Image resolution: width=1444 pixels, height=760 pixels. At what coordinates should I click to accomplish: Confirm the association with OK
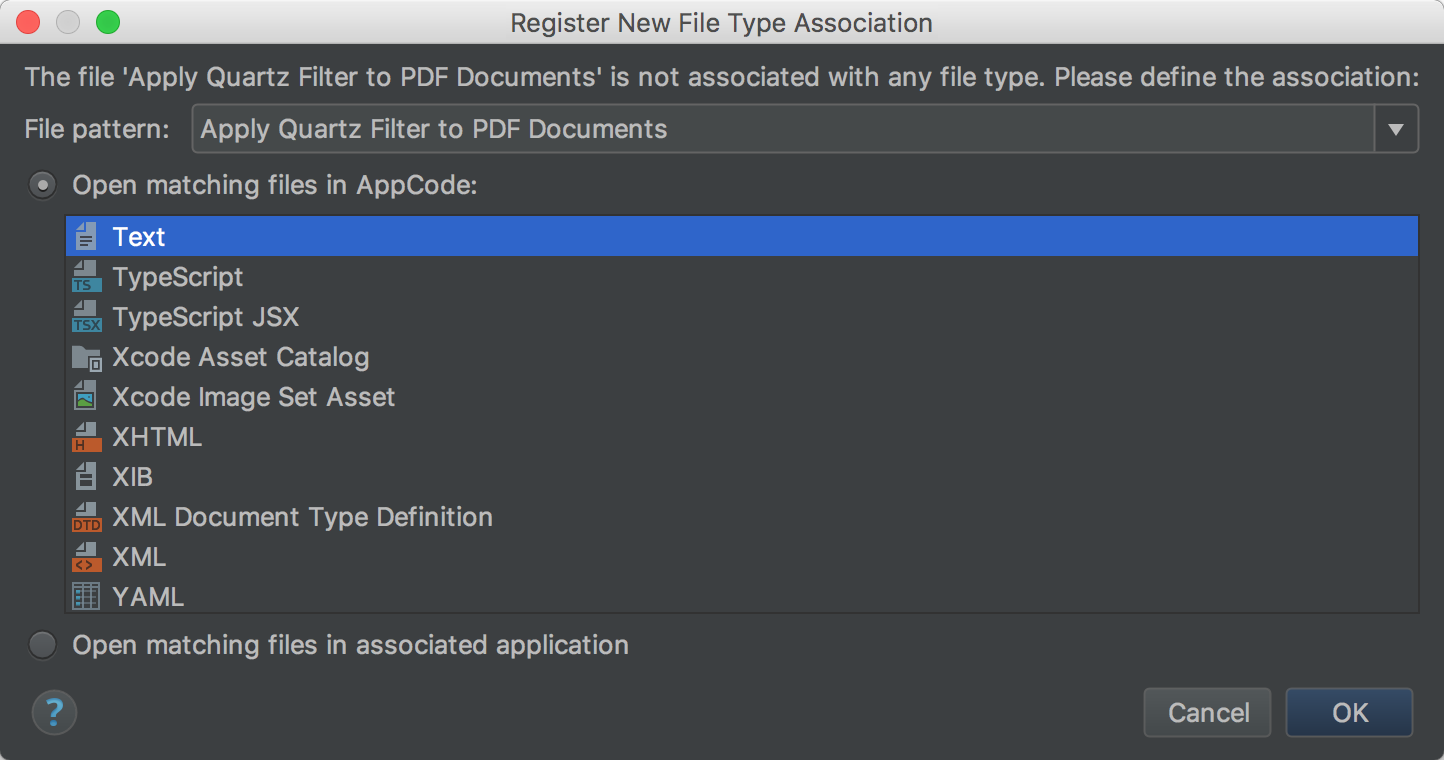[1349, 713]
